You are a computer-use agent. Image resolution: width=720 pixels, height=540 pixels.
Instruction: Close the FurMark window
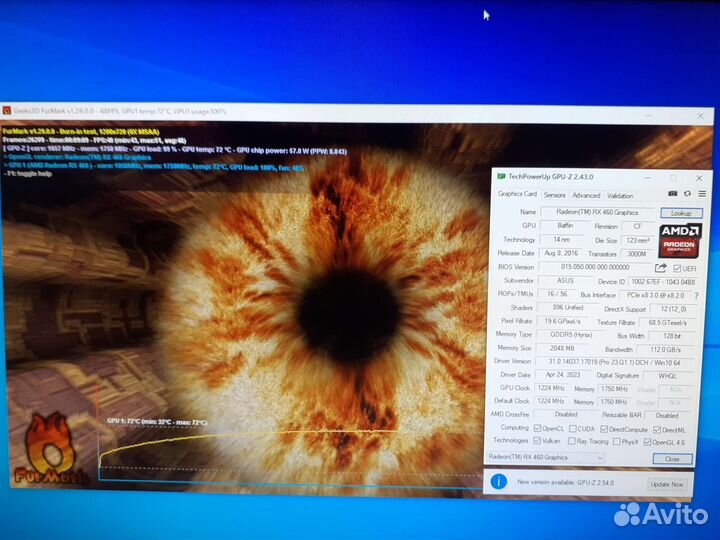point(700,116)
